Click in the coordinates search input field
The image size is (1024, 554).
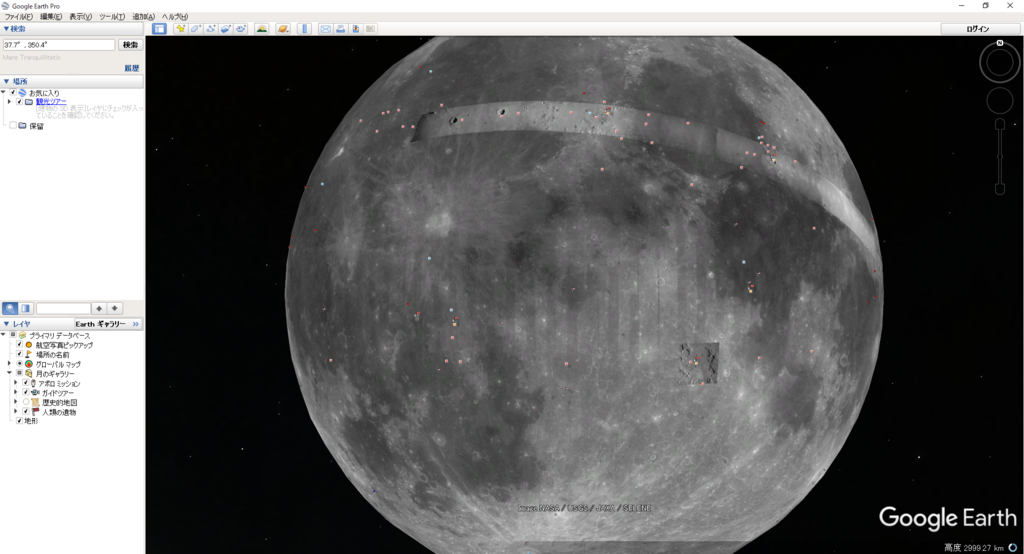59,45
